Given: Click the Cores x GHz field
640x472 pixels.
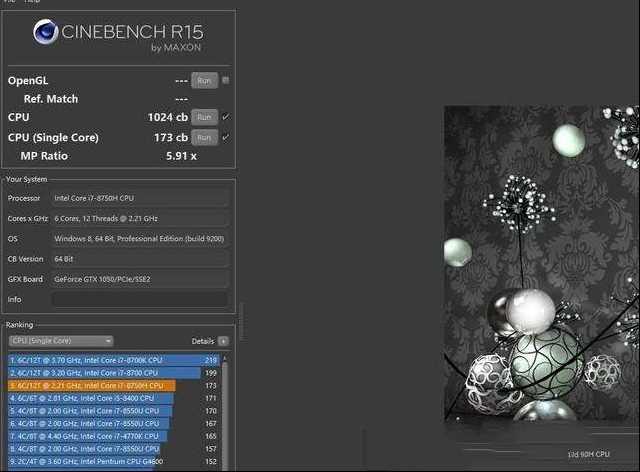Looking at the screenshot, I should click(140, 218).
